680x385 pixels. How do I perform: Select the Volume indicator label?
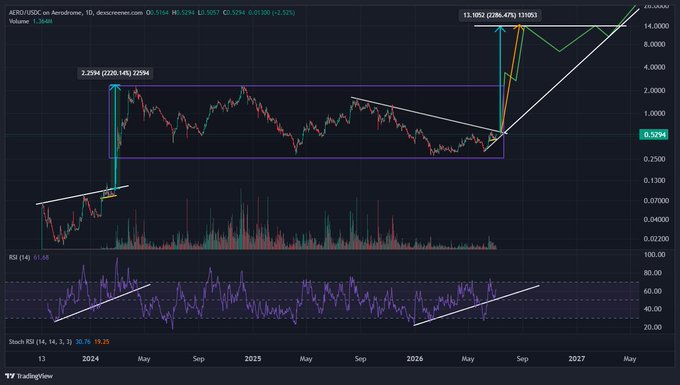[19, 21]
